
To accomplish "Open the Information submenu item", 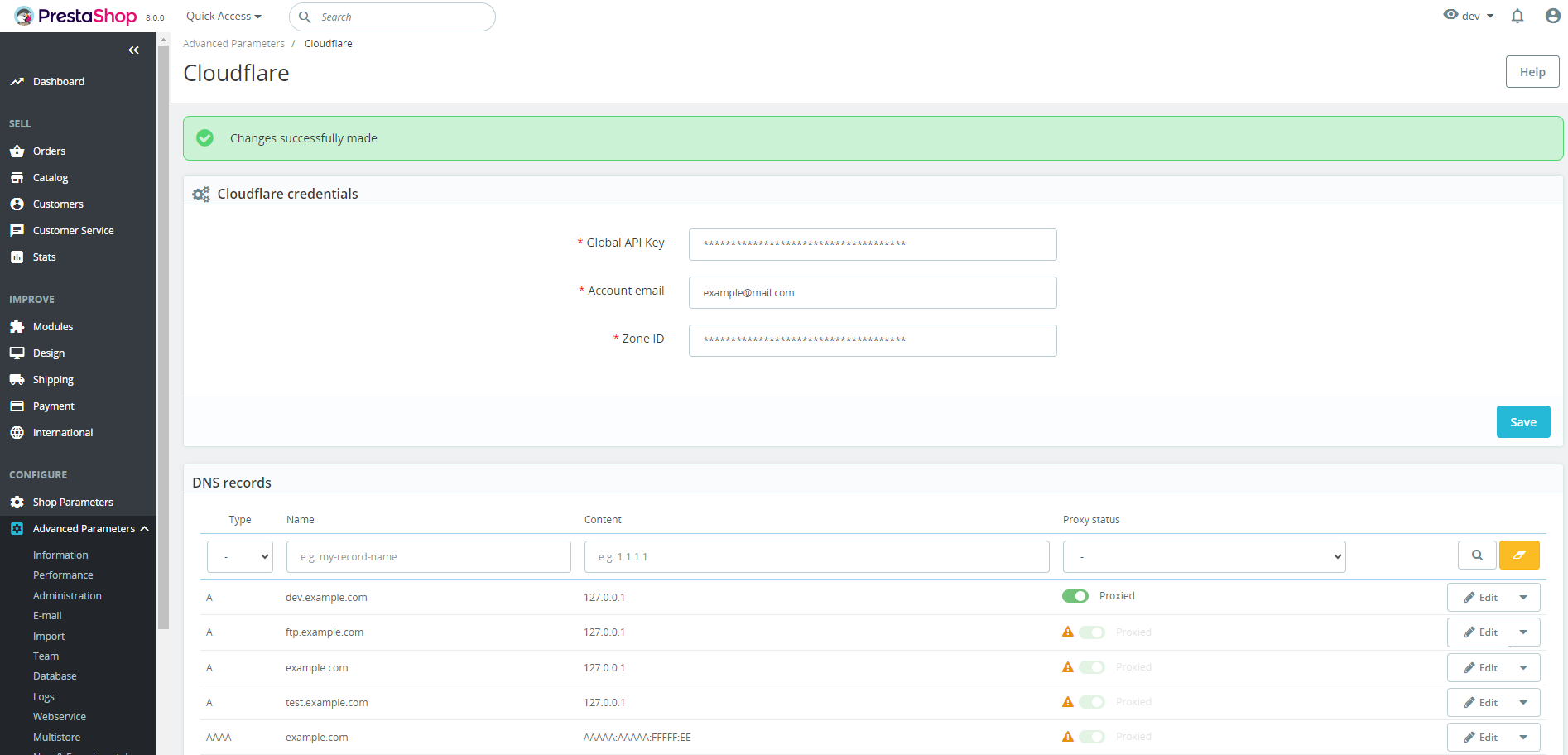I will 60,555.
